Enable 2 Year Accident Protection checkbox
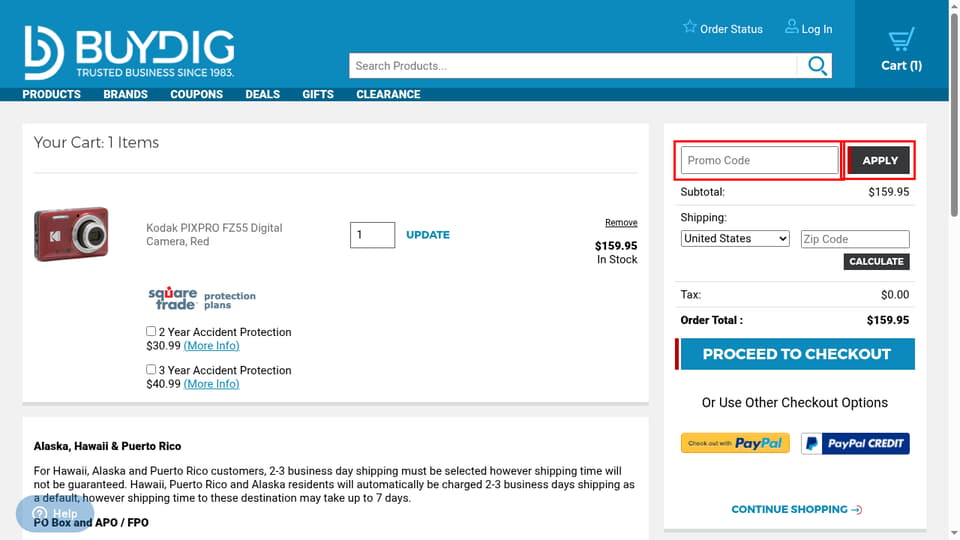960x540 pixels. coord(151,331)
